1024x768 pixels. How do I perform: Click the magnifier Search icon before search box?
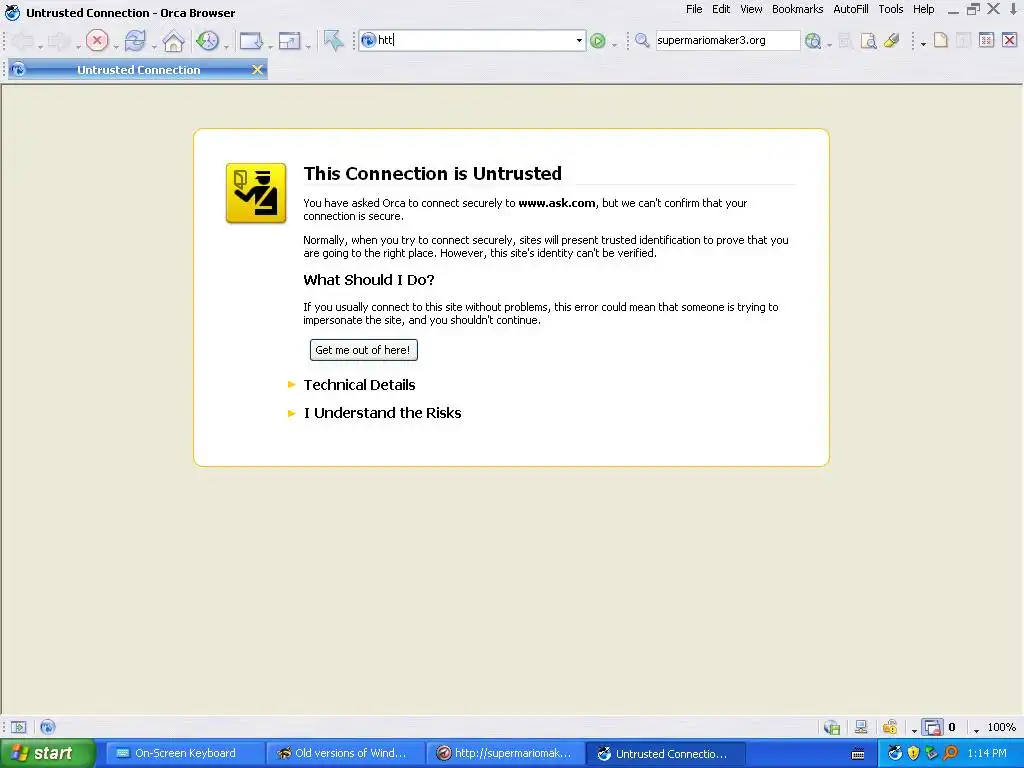pyautogui.click(x=642, y=40)
